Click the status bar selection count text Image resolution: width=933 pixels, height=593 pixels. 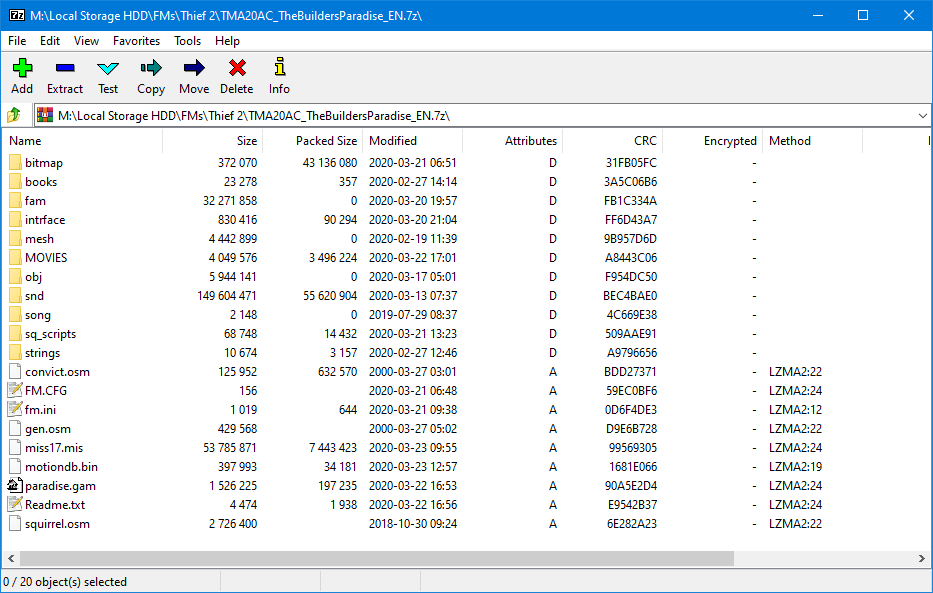point(65,582)
